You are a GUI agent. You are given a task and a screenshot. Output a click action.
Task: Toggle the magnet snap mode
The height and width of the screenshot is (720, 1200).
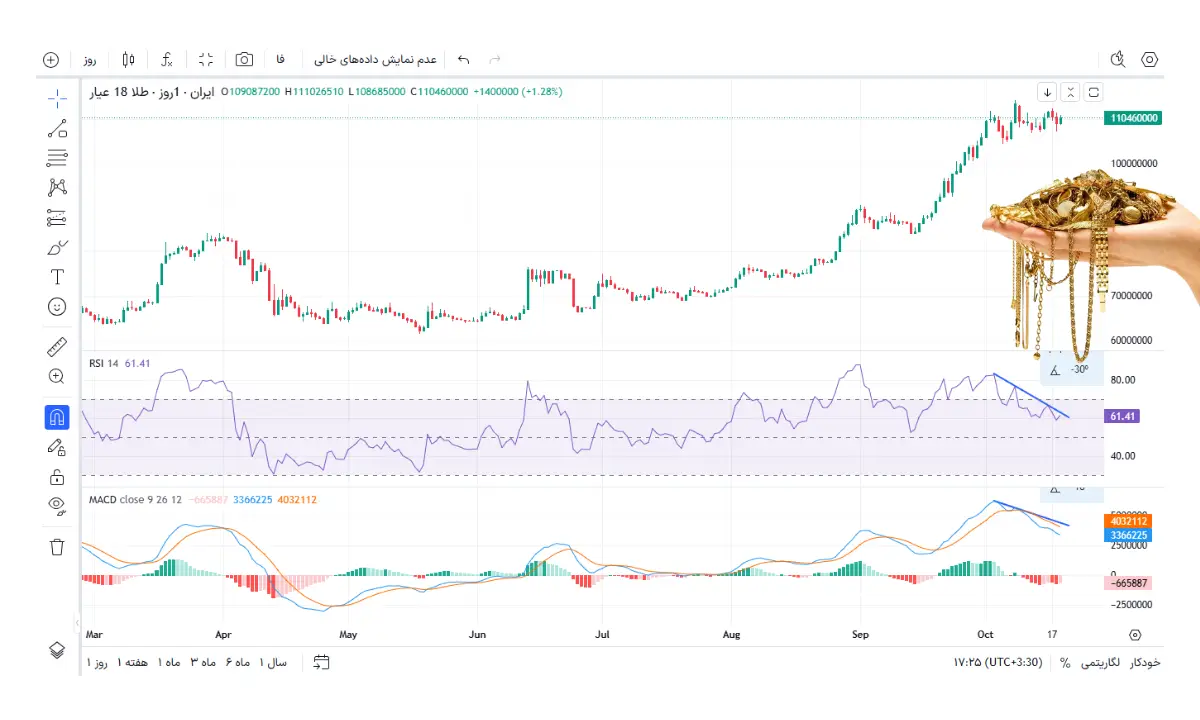(x=57, y=417)
